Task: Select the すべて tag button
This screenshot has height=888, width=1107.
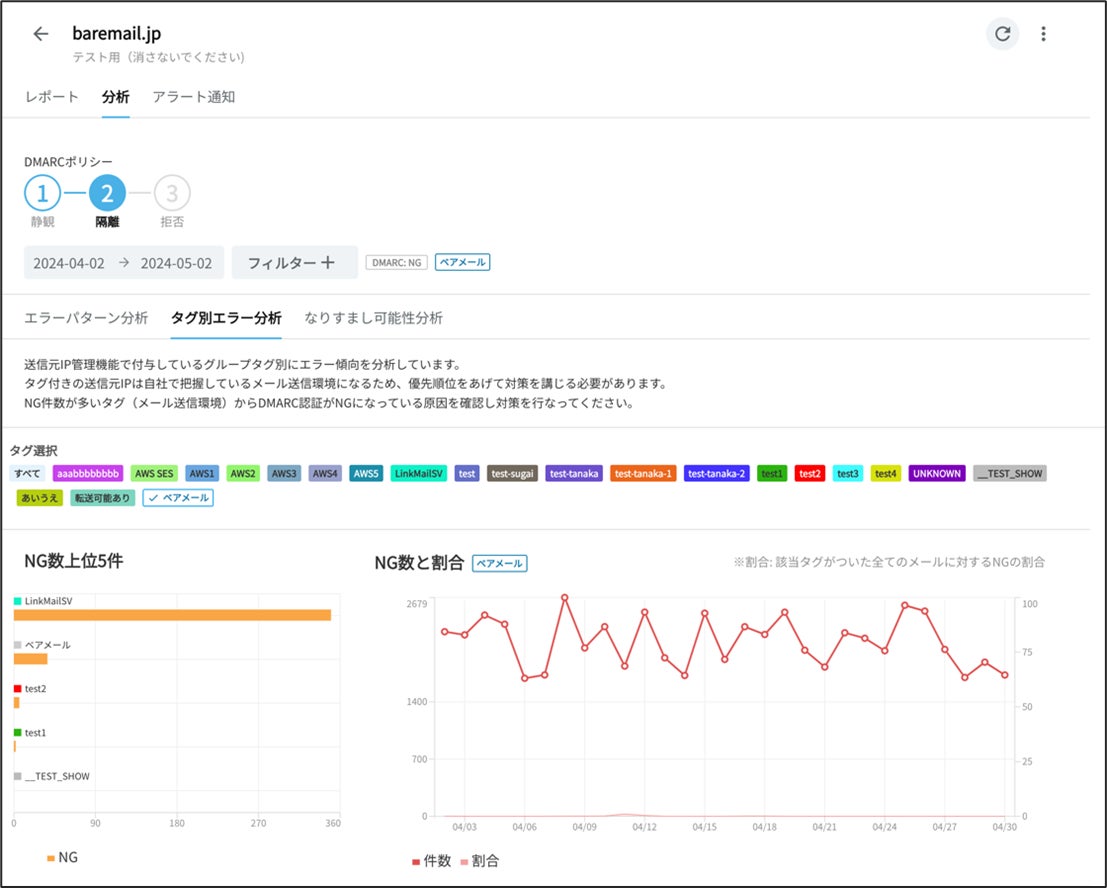Action: 27,473
